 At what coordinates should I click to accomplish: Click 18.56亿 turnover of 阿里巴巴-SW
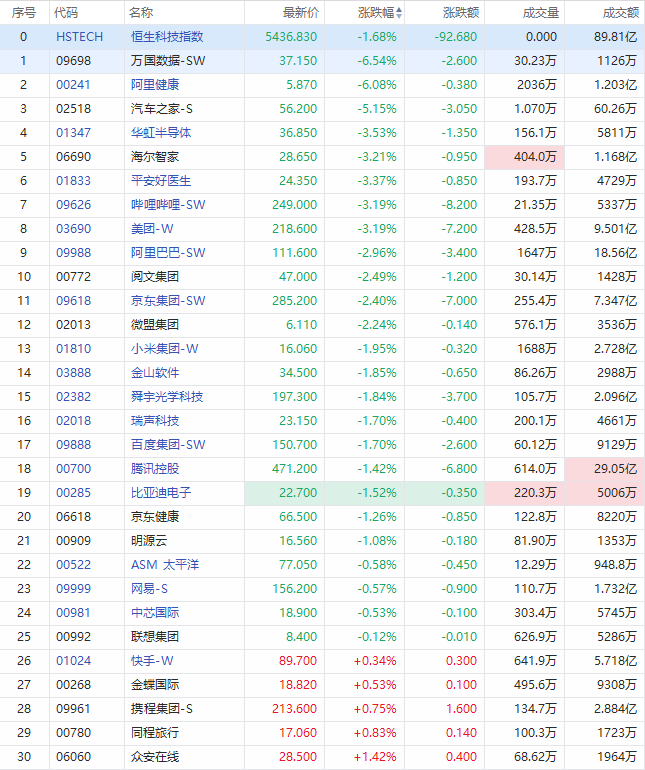[616, 253]
